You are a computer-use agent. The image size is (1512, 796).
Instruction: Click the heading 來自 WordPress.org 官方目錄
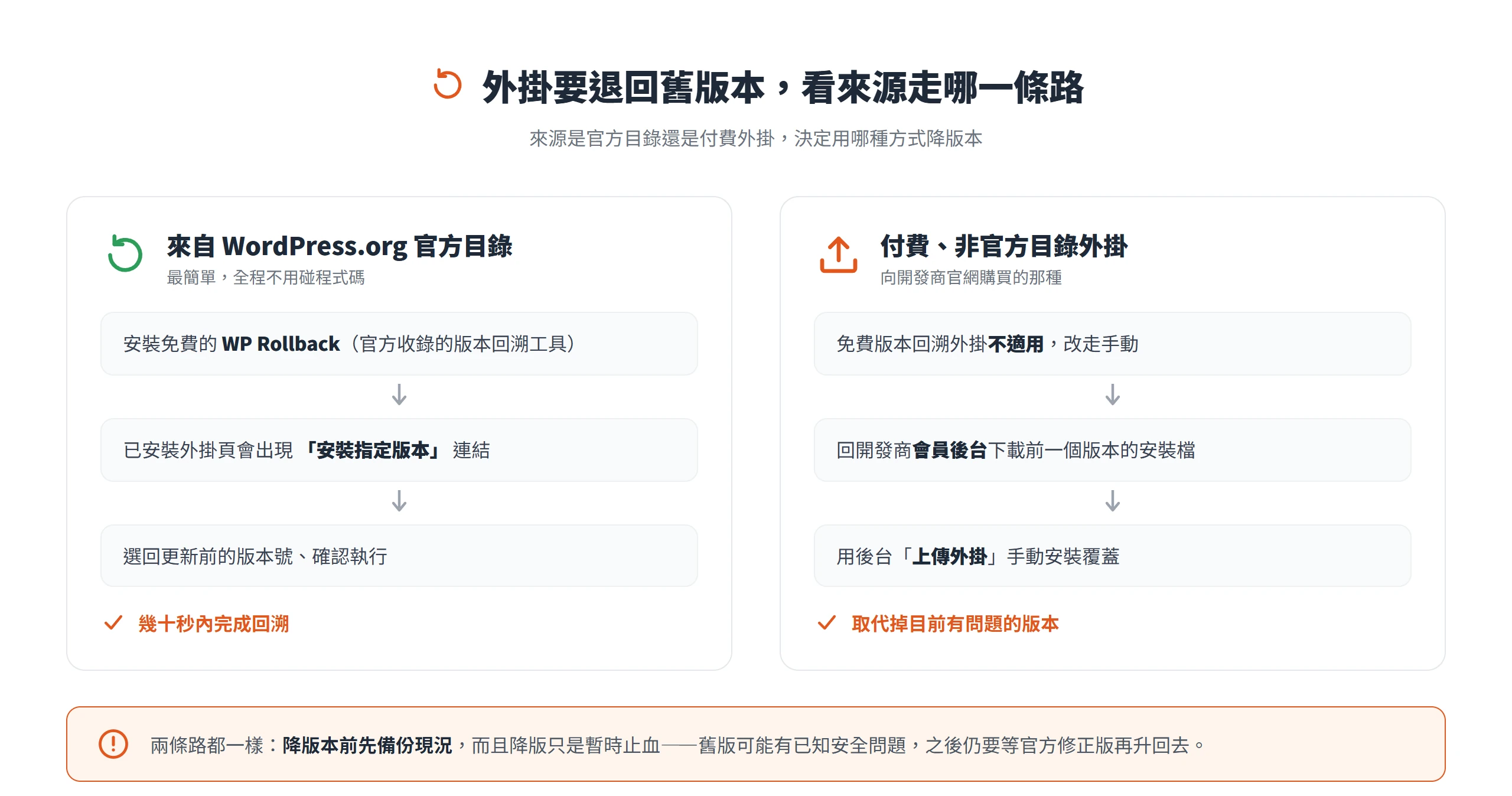340,246
